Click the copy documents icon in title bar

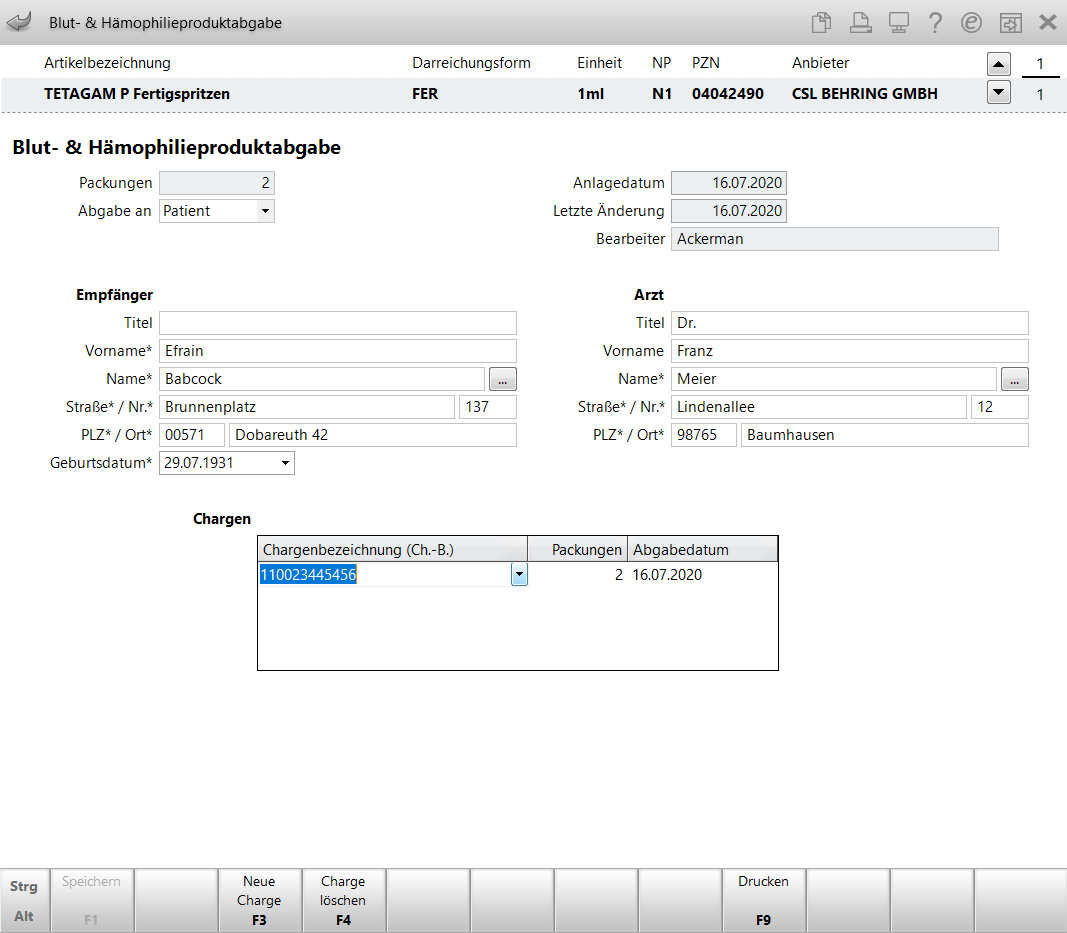coord(821,22)
